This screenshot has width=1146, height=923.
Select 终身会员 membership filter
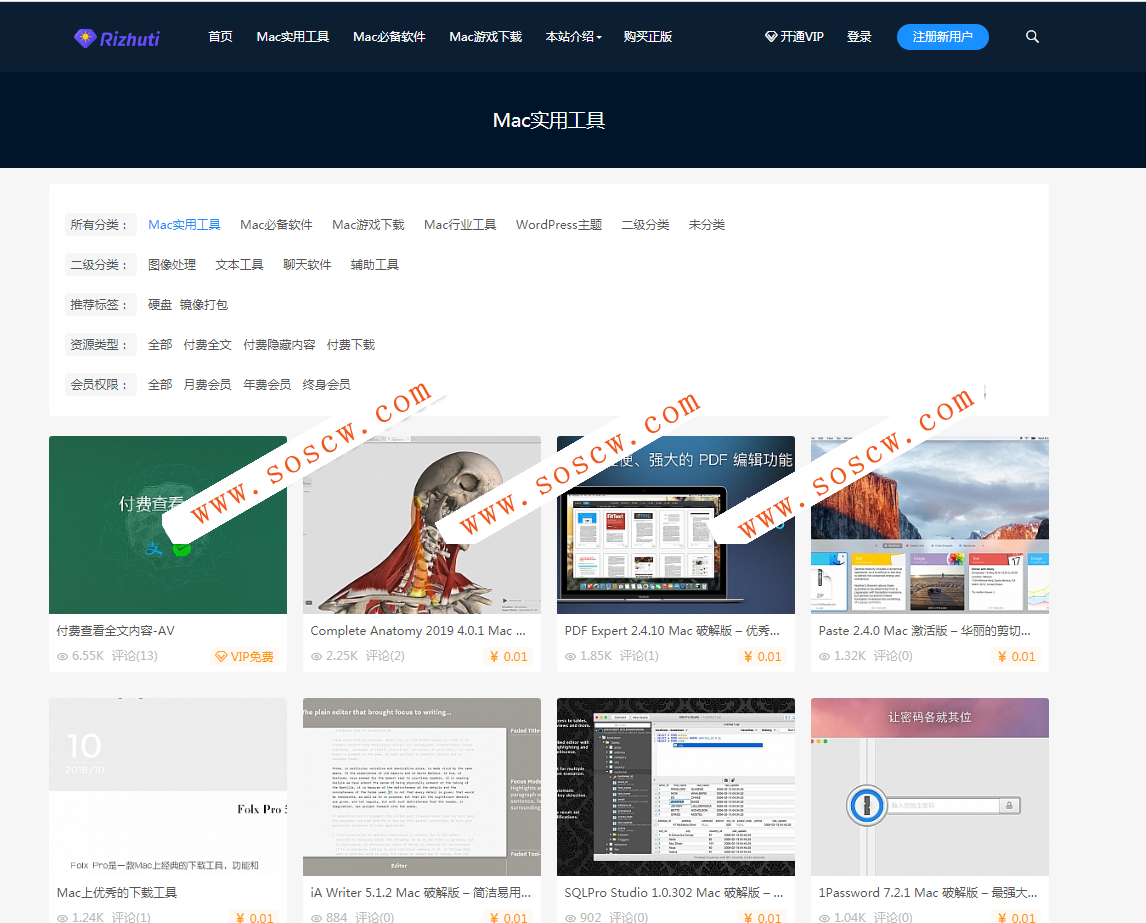coord(327,384)
